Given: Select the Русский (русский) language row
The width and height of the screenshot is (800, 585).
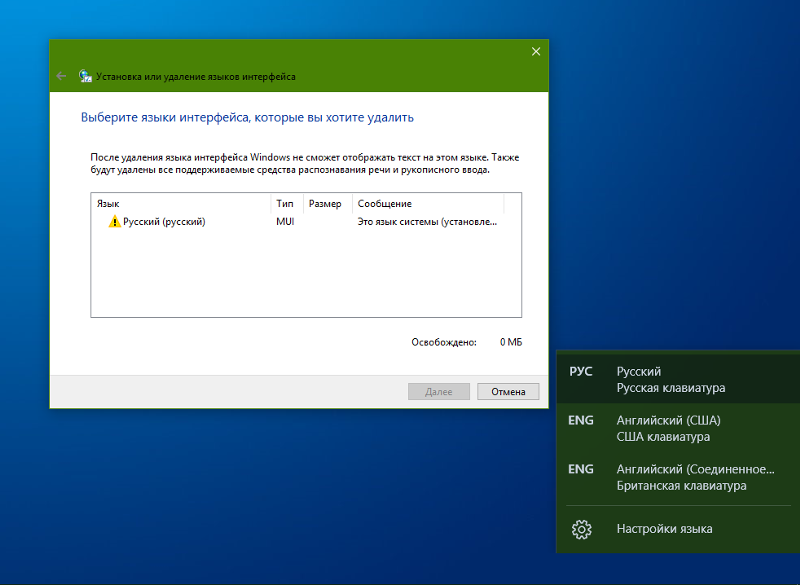Looking at the screenshot, I should point(306,221).
